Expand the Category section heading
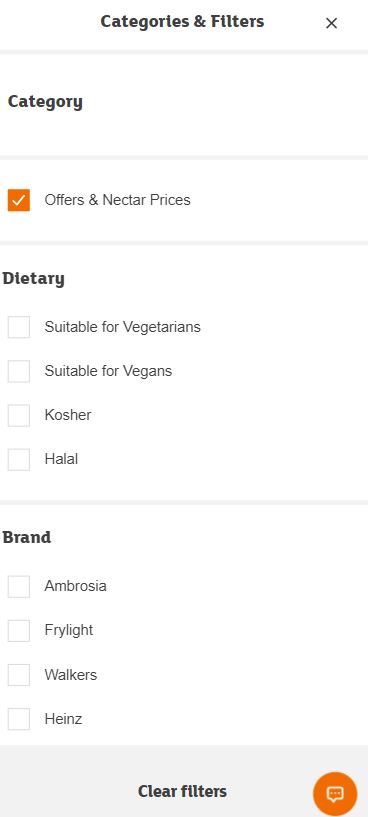The width and height of the screenshot is (368, 817). click(x=45, y=102)
